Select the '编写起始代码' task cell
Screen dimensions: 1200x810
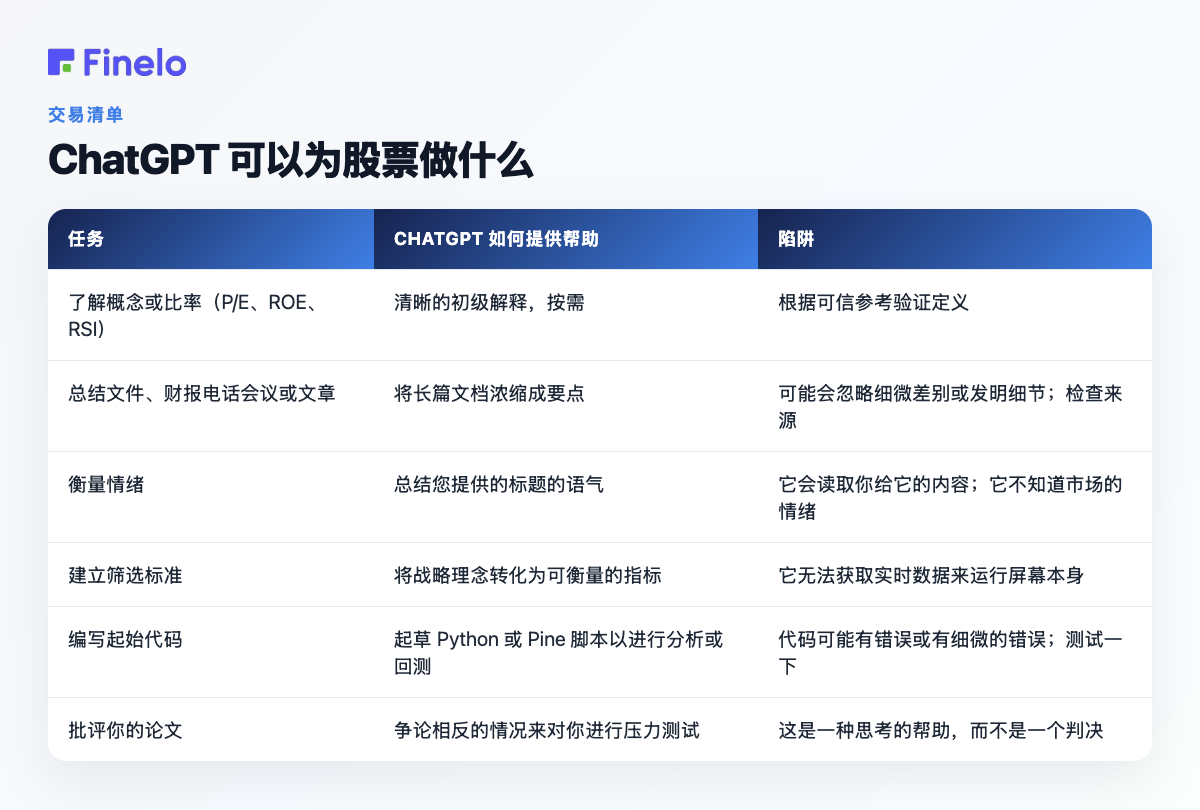click(211, 652)
